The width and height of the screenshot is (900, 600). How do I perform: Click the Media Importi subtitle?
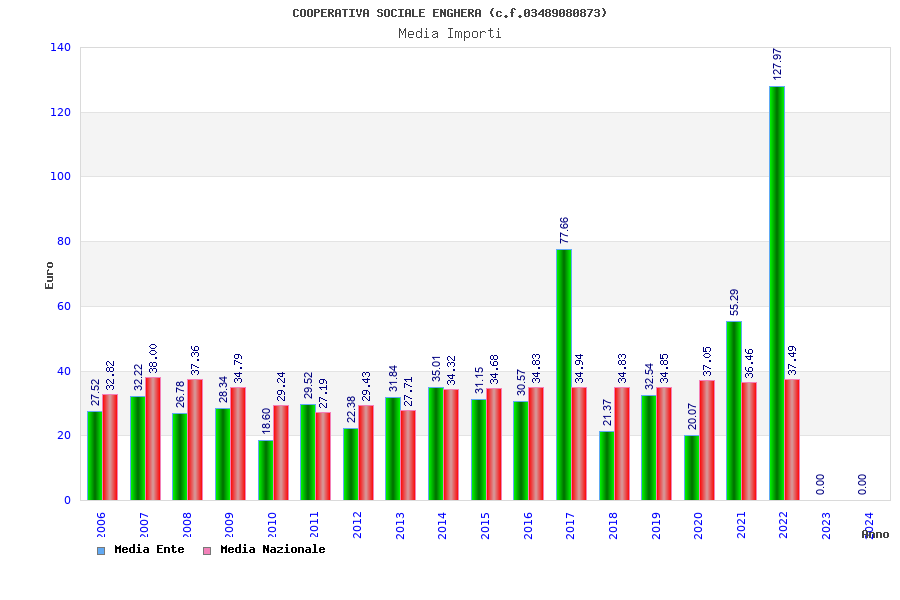[x=450, y=33]
